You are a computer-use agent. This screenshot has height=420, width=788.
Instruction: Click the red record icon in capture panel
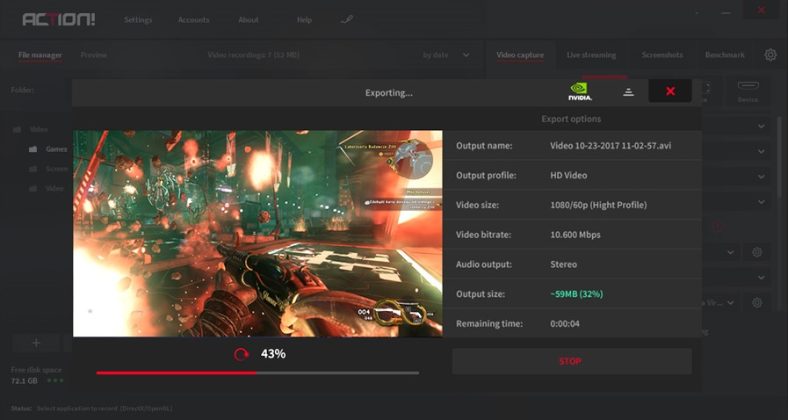719,227
